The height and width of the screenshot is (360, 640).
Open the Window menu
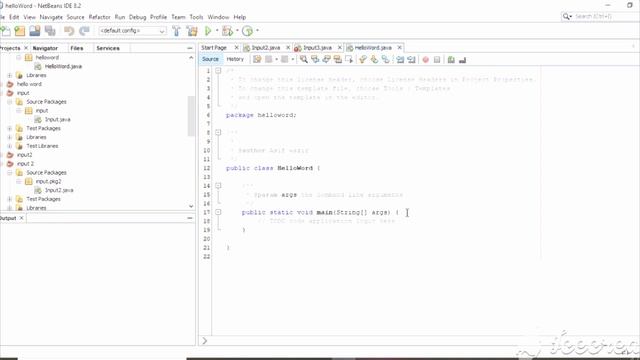click(218, 17)
